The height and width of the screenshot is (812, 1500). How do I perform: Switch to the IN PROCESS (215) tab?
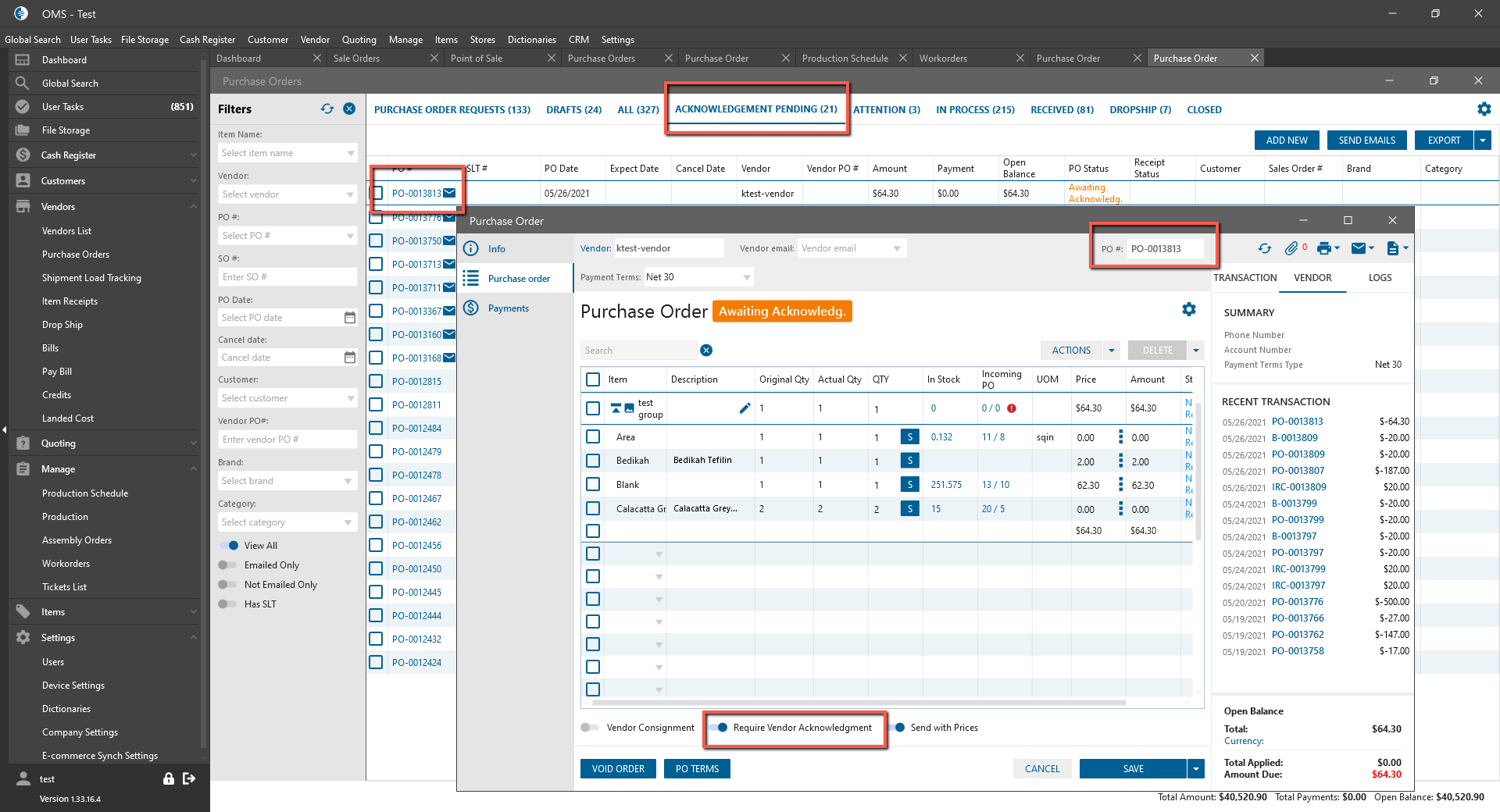click(975, 110)
